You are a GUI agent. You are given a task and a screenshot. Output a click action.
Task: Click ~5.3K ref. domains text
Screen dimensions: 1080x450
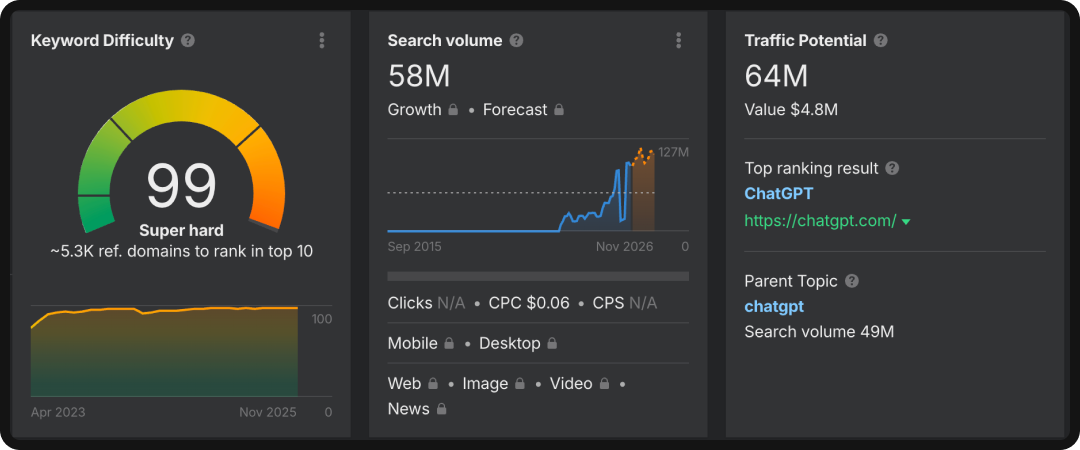click(x=181, y=252)
